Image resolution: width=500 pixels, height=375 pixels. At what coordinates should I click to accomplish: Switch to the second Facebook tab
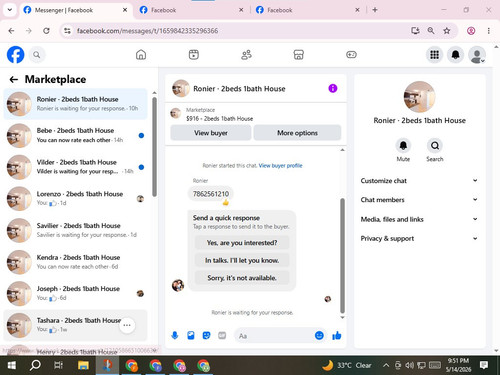point(192,10)
